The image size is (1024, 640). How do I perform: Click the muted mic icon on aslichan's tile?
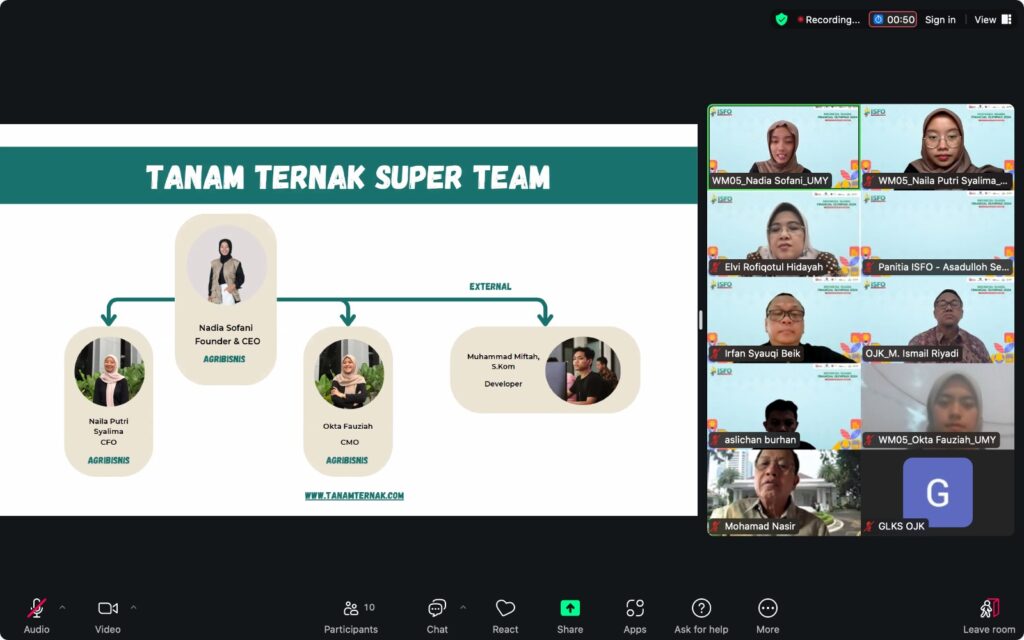pos(716,440)
